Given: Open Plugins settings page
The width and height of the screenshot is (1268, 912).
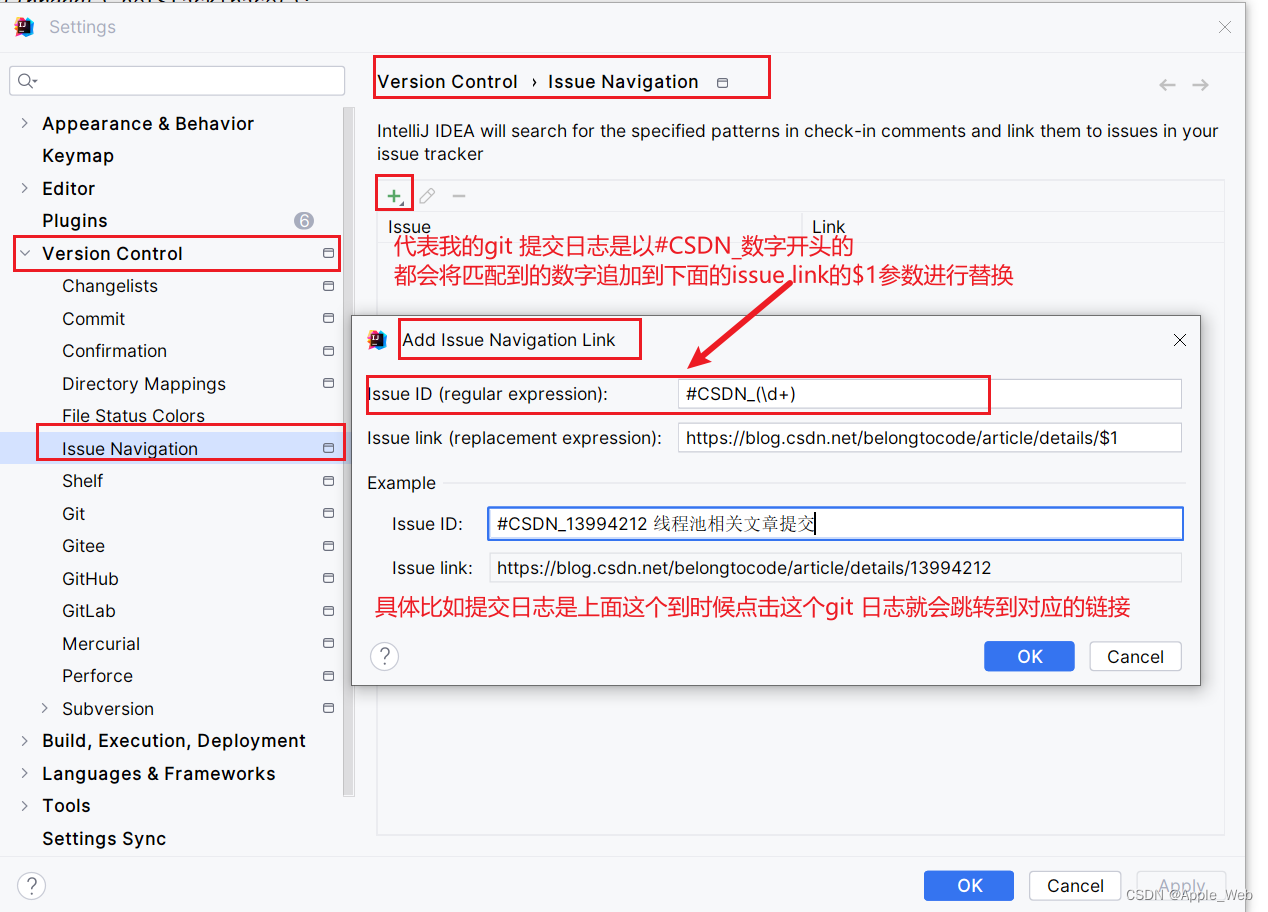Looking at the screenshot, I should pyautogui.click(x=75, y=221).
